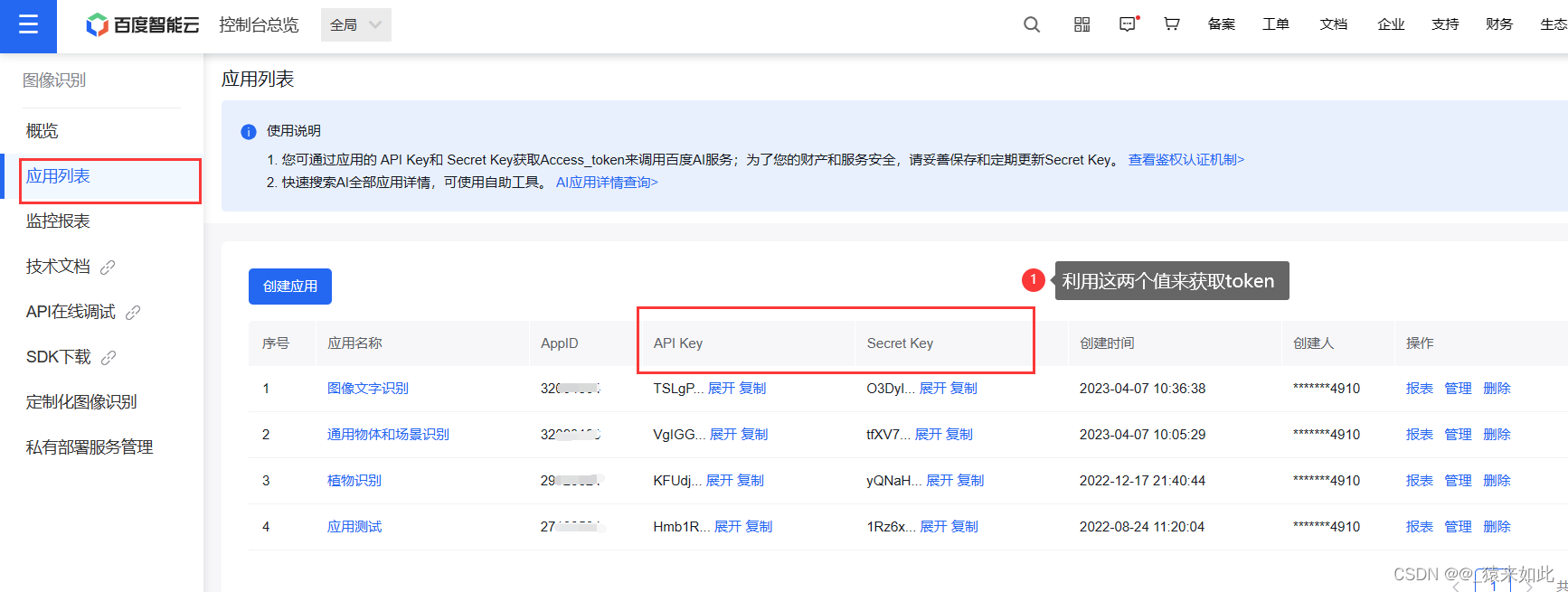Open the 通用物体和场景识别 application
Screen dimensions: 1568x592
pyautogui.click(x=388, y=435)
